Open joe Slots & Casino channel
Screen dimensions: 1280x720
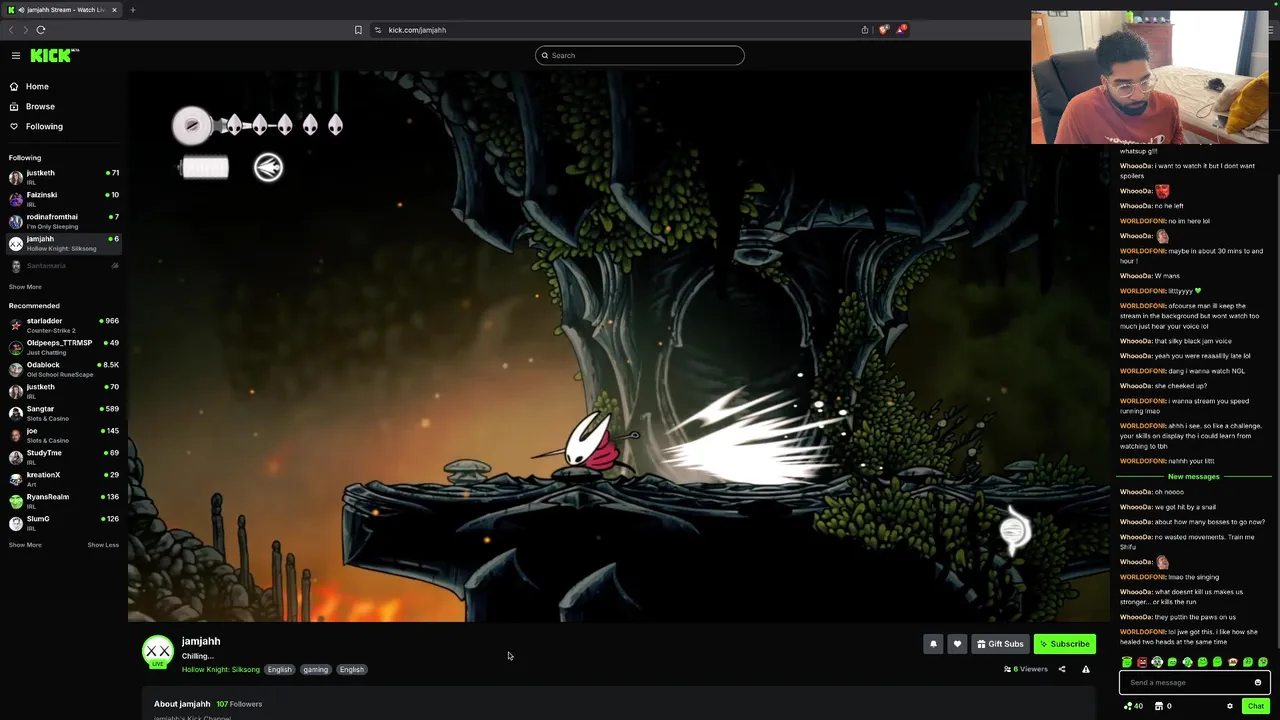[x=63, y=435]
